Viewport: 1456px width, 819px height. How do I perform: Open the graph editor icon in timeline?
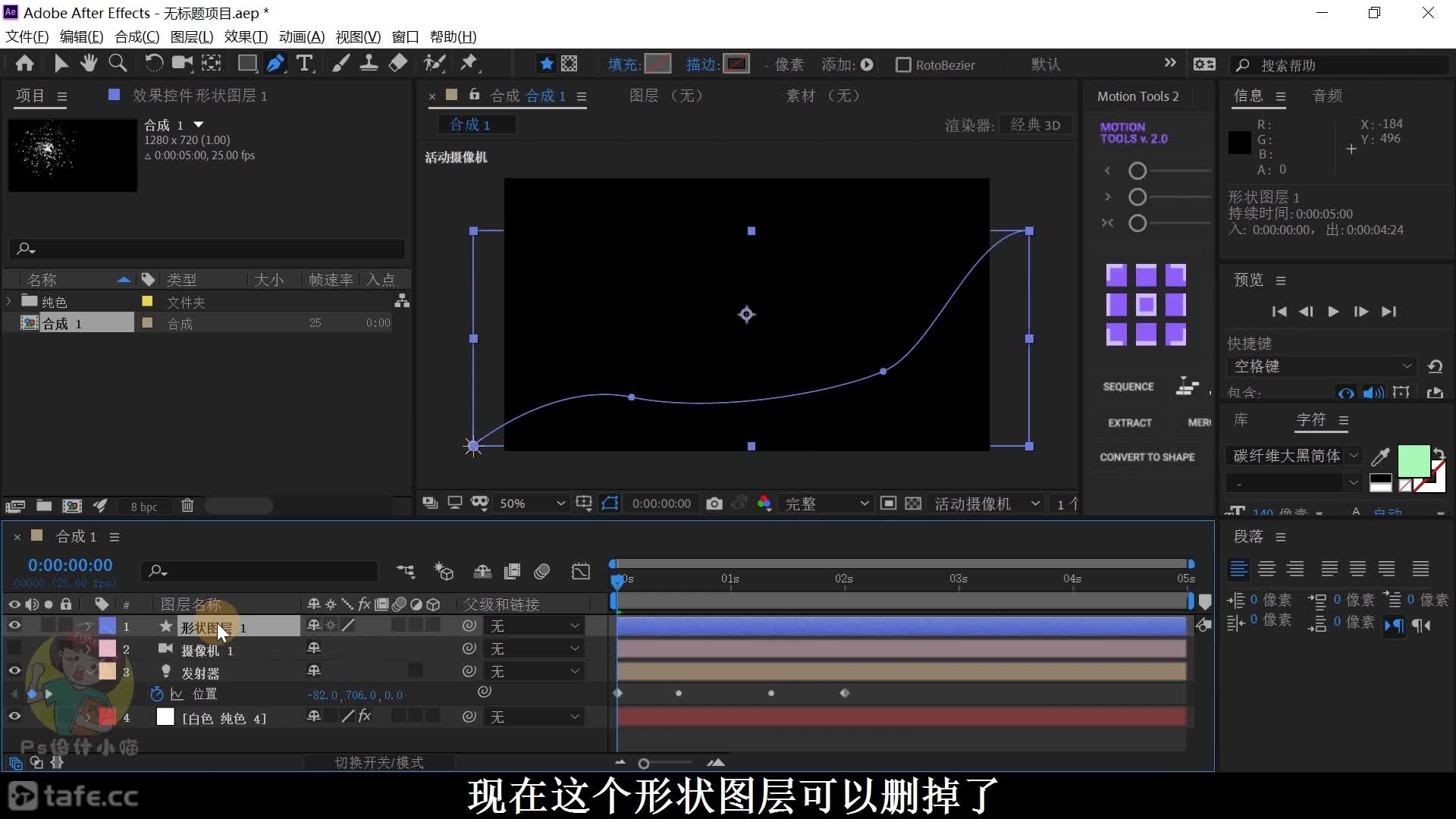[581, 571]
